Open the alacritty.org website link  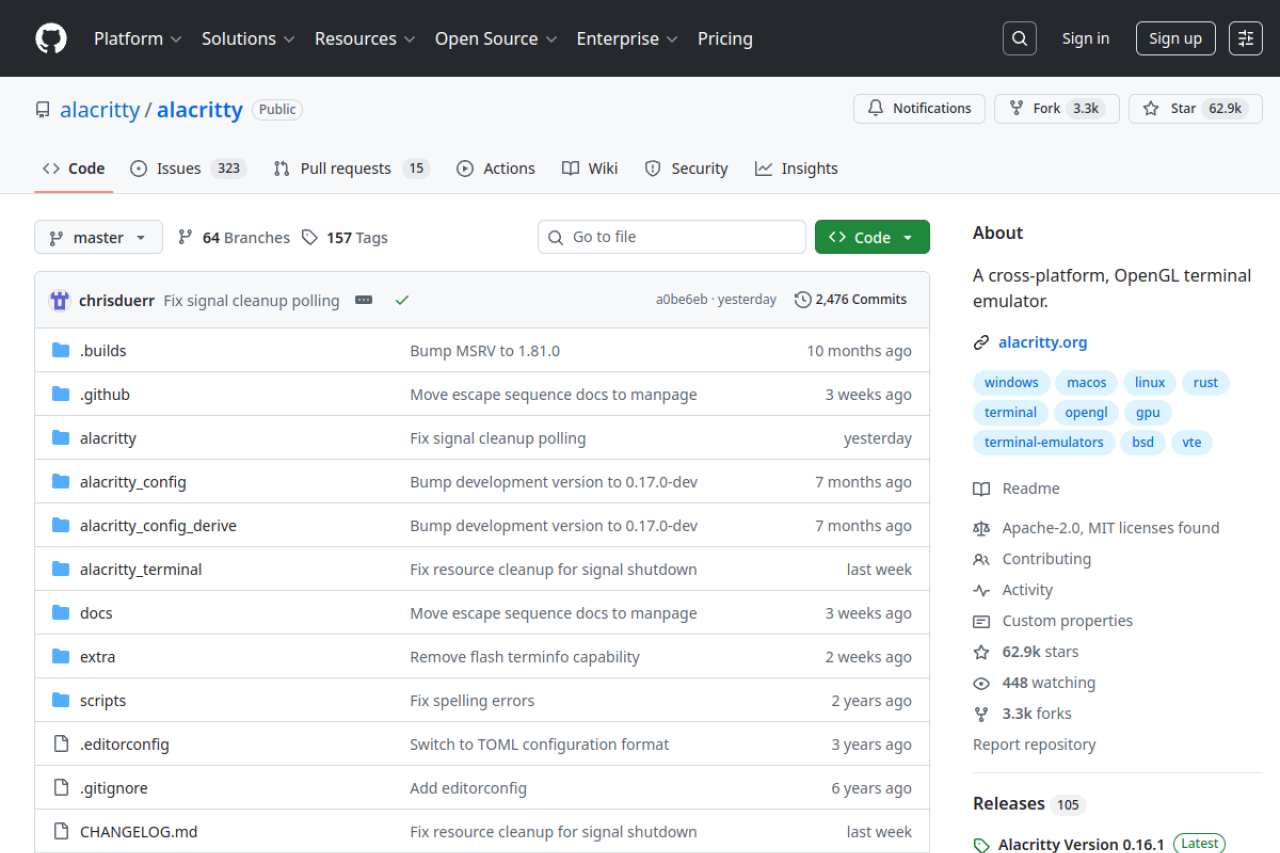(1042, 342)
